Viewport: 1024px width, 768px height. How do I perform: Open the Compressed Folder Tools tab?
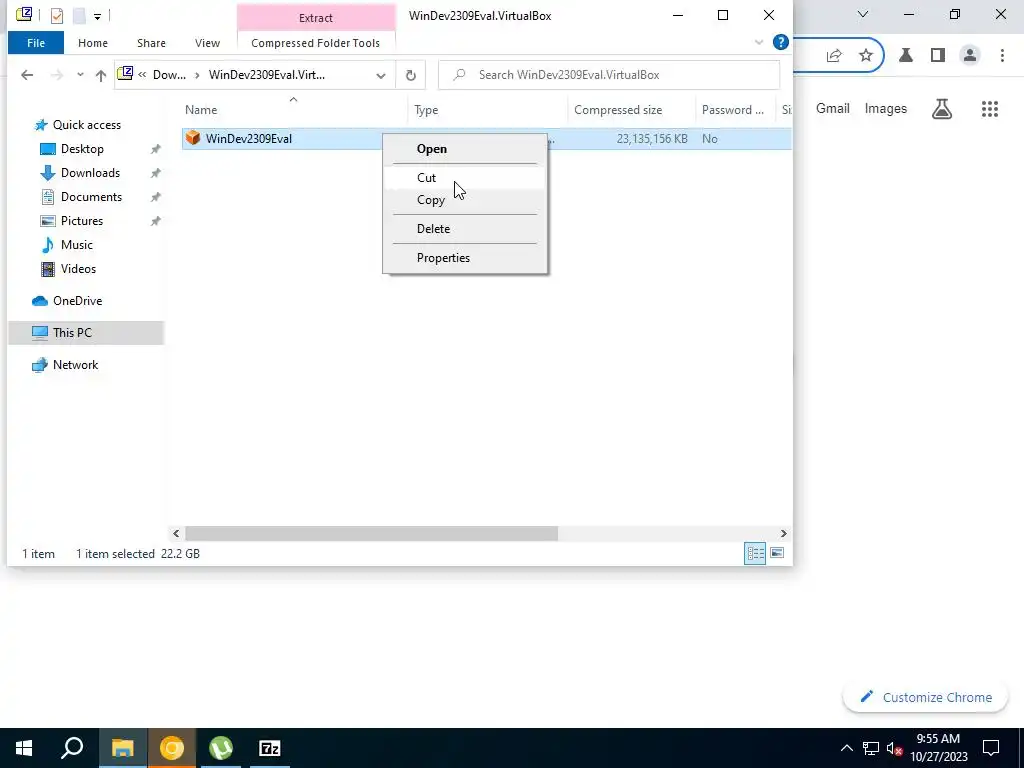315,43
